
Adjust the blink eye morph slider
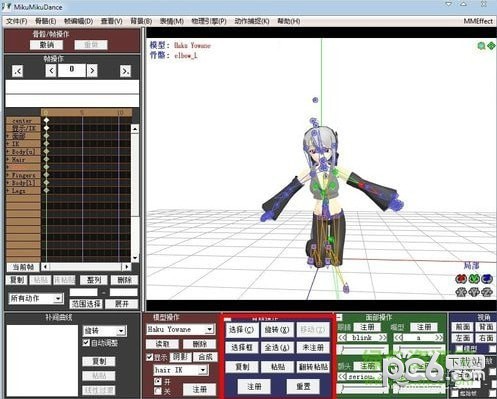click(362, 349)
